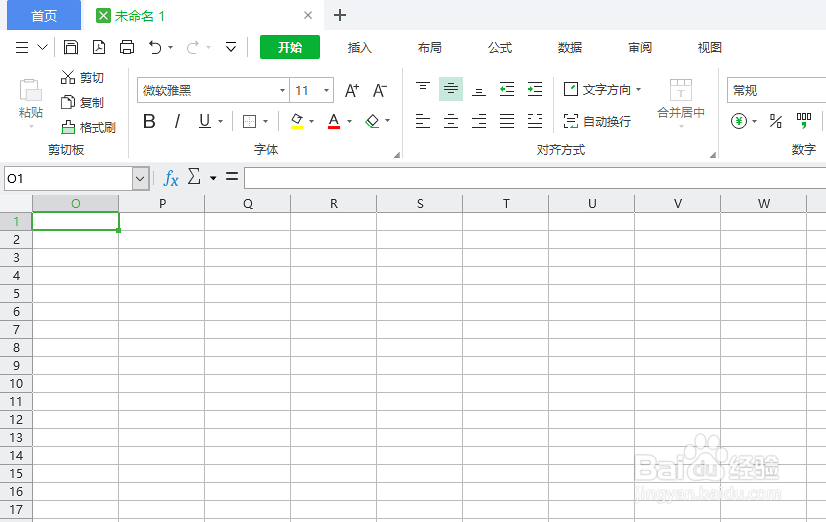Switch to the 审阅 (Review) ribbon tab
Screen dimensions: 826x522
pos(640,47)
